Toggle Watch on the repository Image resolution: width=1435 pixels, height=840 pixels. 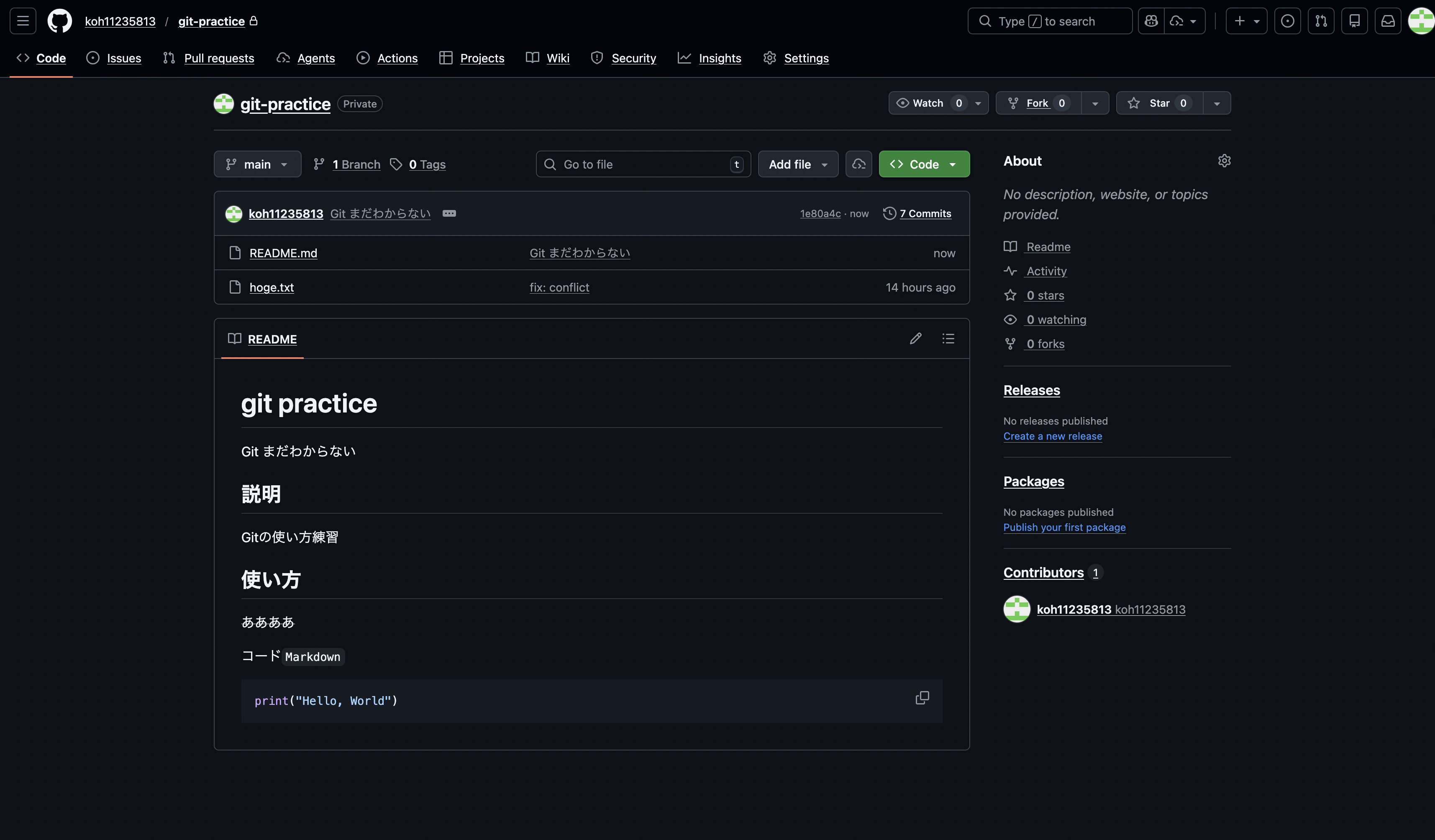pos(928,103)
